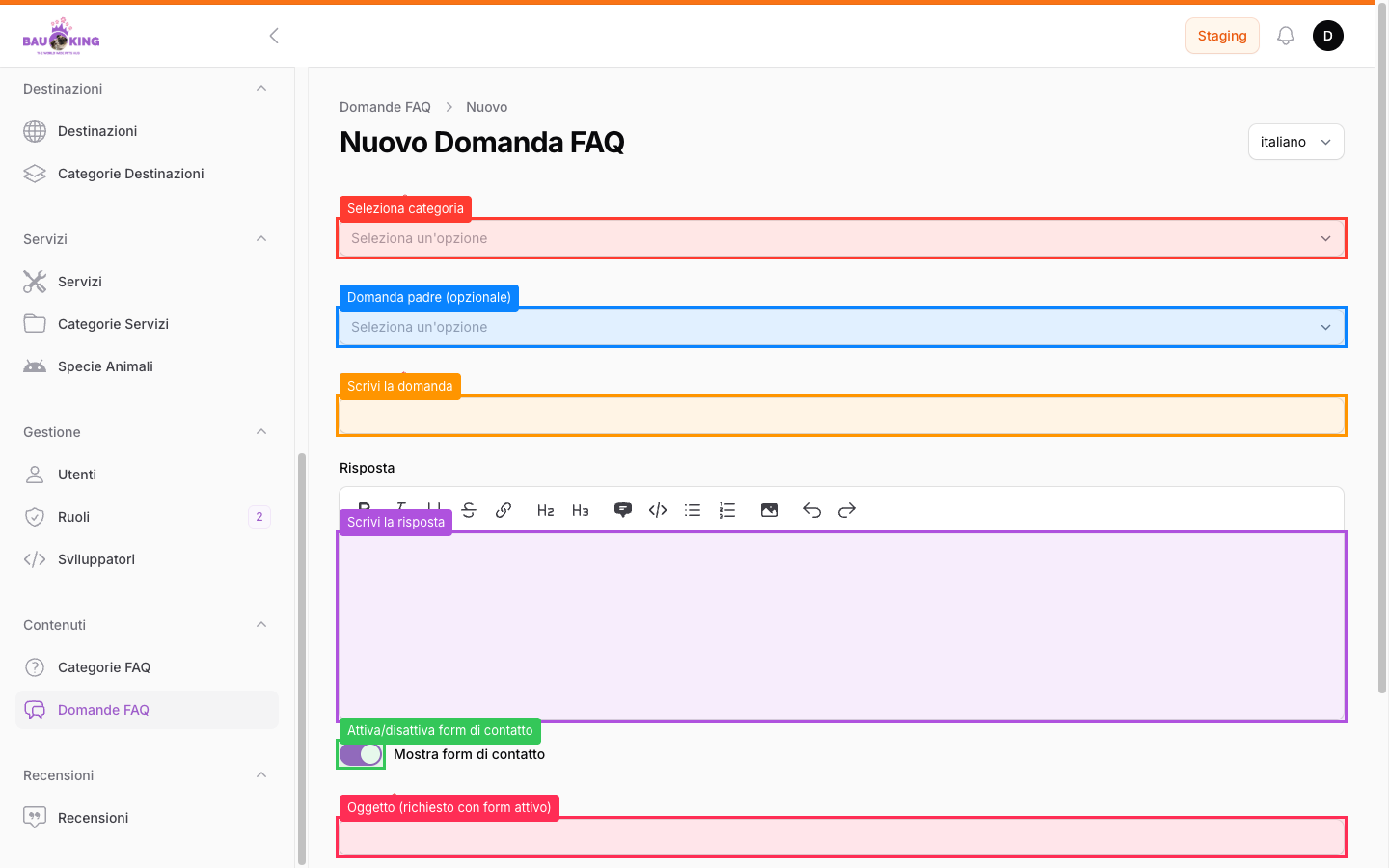
Task: Open the italiano language selector
Action: point(1295,142)
